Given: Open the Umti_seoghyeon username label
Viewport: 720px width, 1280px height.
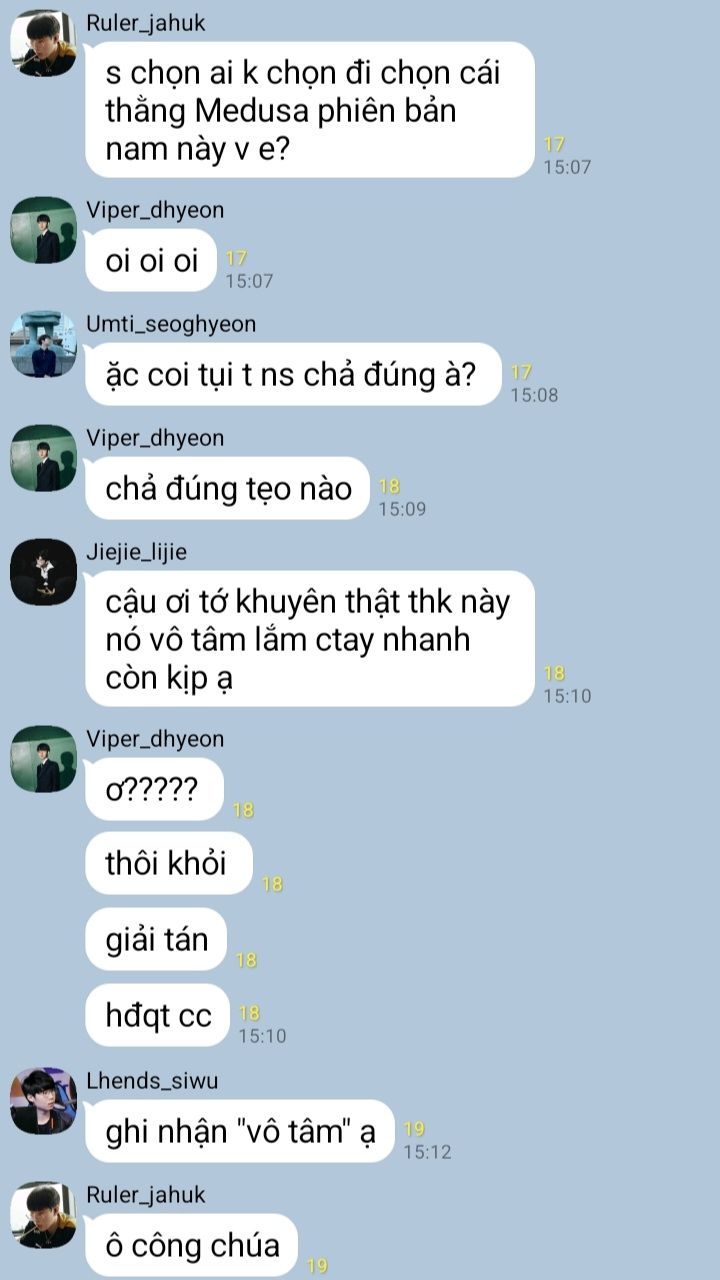Looking at the screenshot, I should (x=171, y=324).
